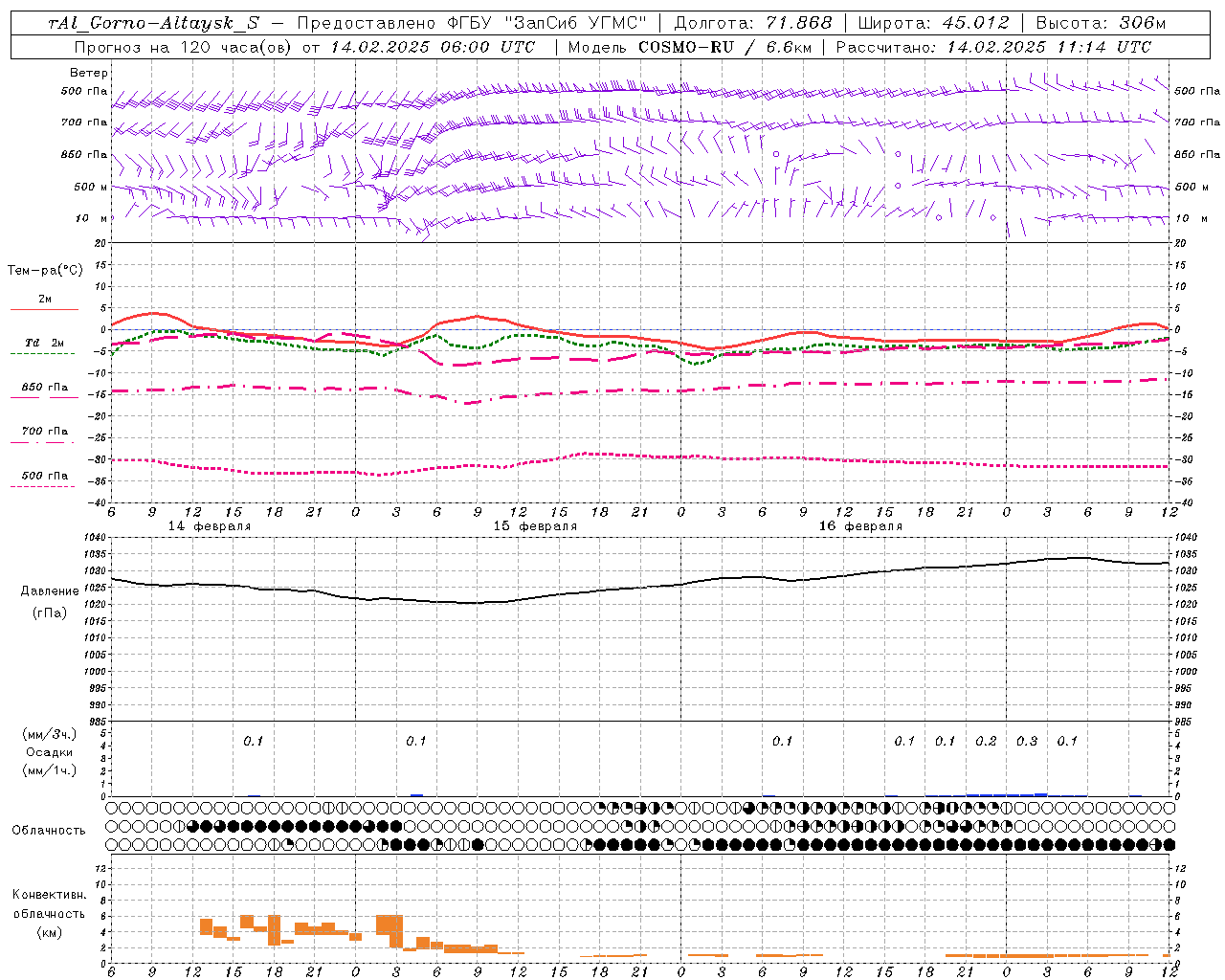Image resolution: width=1225 pixels, height=980 pixels.
Task: Click the Ветер panel label
Action: point(88,73)
